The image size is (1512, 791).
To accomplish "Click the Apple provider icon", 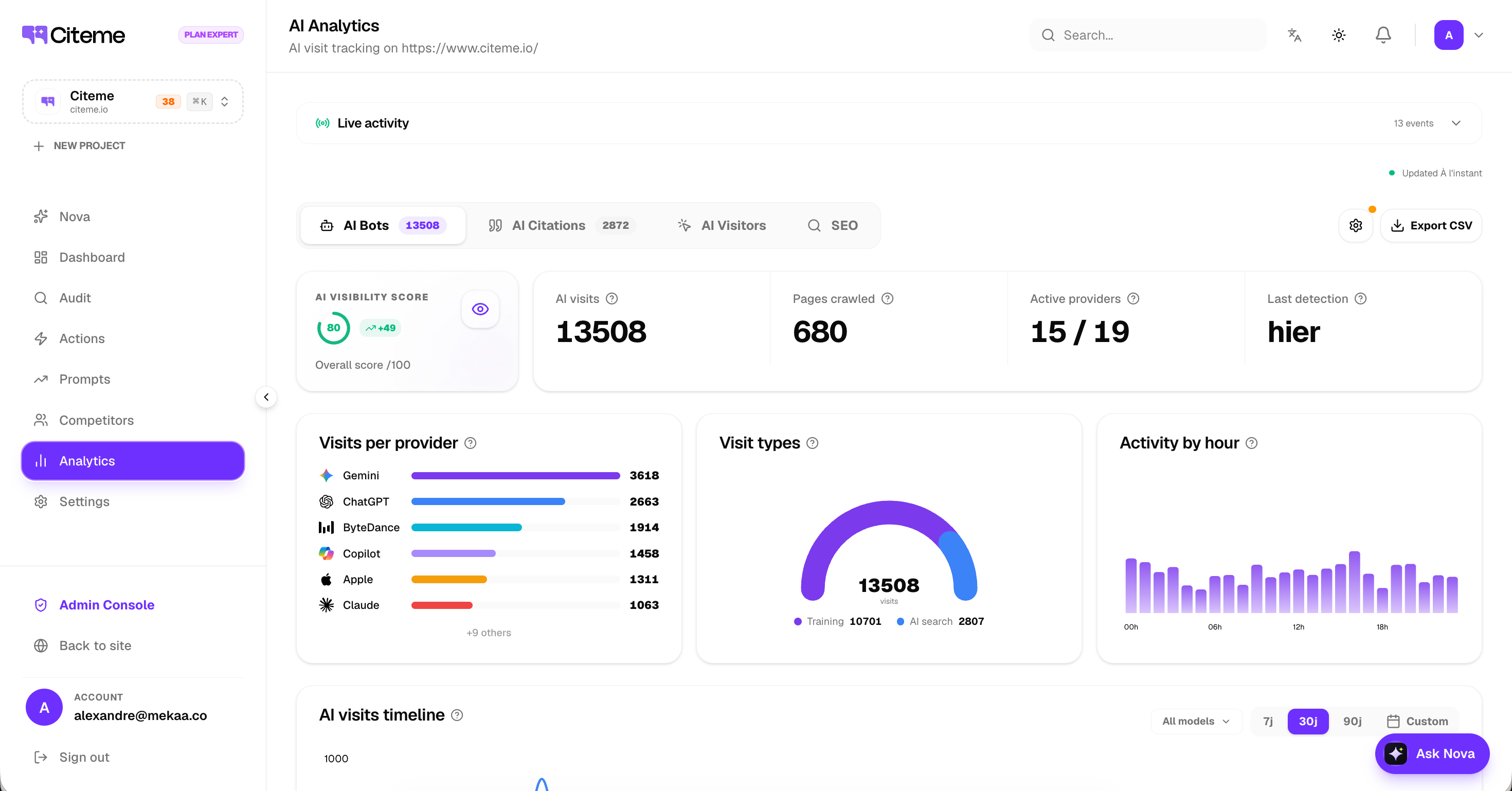I will (x=327, y=579).
